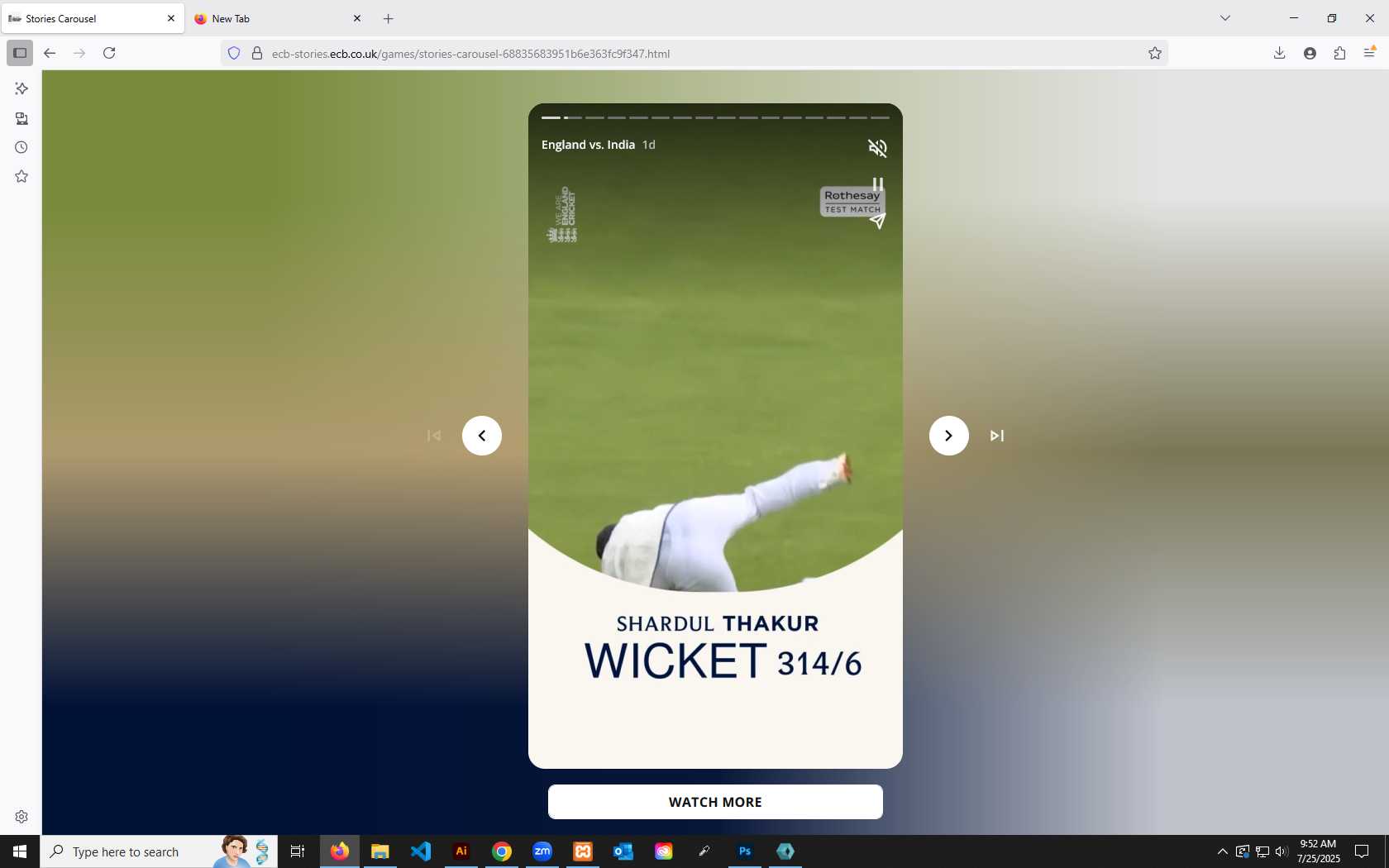Click the first story progress segment
The width and height of the screenshot is (1389, 868).
(x=551, y=117)
